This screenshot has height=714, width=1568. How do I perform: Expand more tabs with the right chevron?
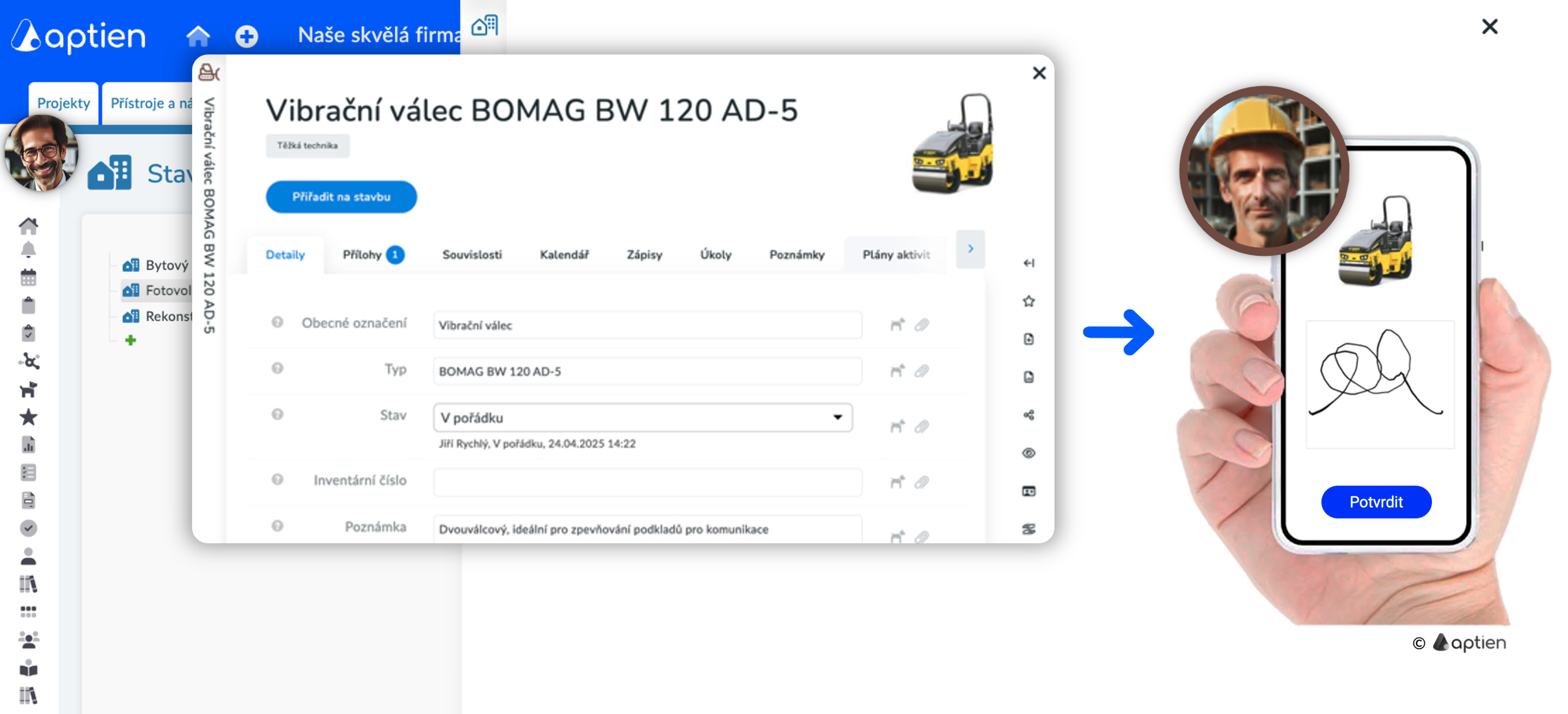tap(970, 249)
